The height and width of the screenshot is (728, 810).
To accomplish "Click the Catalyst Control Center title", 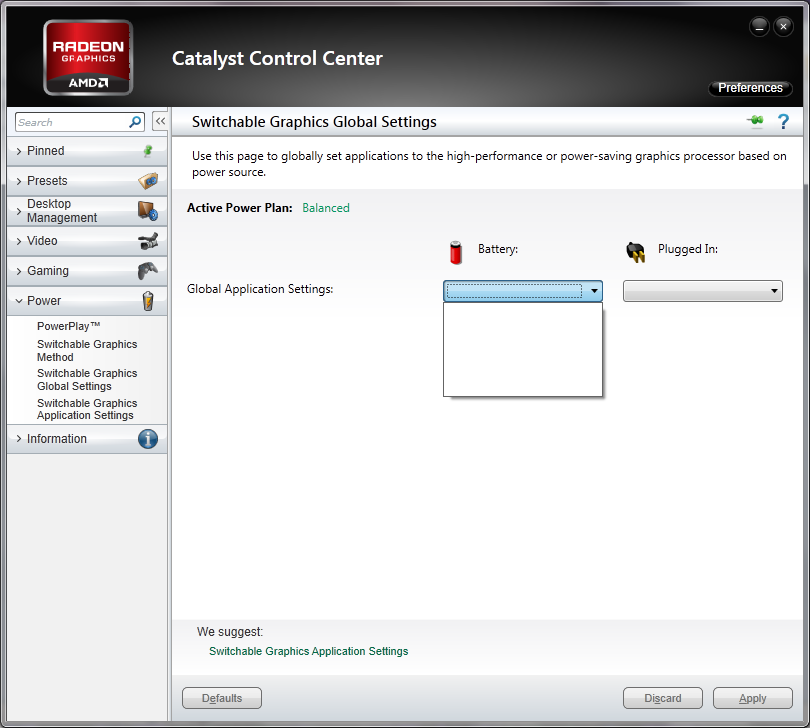I will [x=277, y=58].
